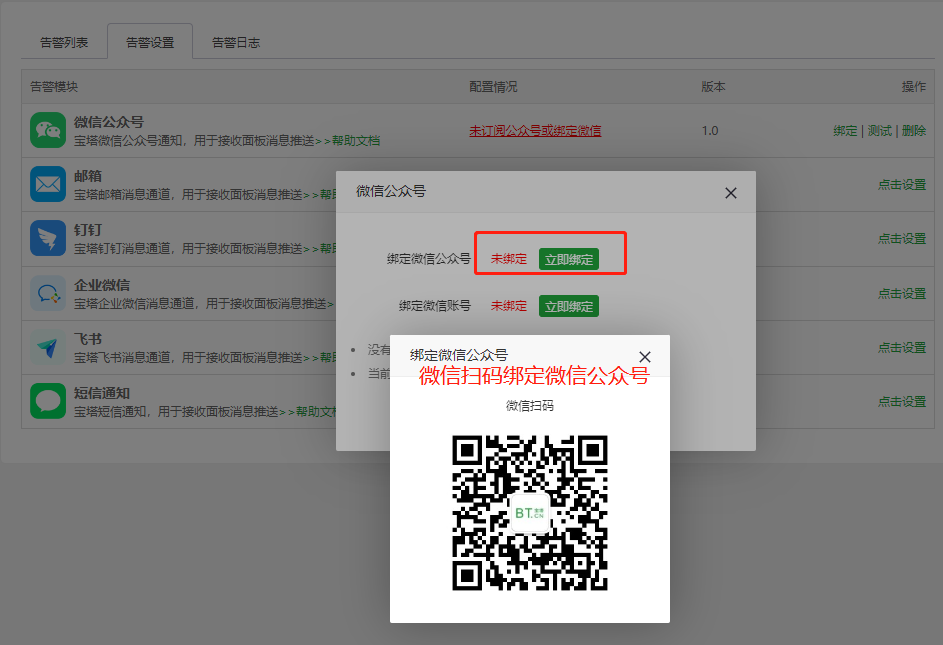Click 点击设置 for the 短信通知 row

902,402
